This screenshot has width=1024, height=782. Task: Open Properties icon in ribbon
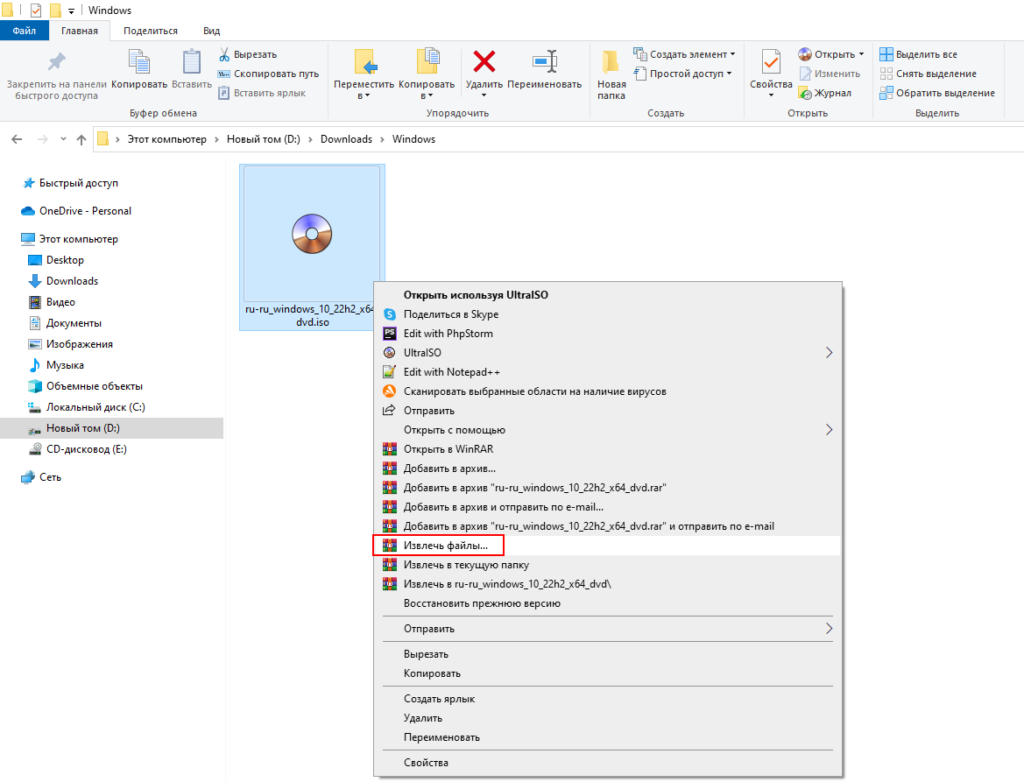click(771, 62)
